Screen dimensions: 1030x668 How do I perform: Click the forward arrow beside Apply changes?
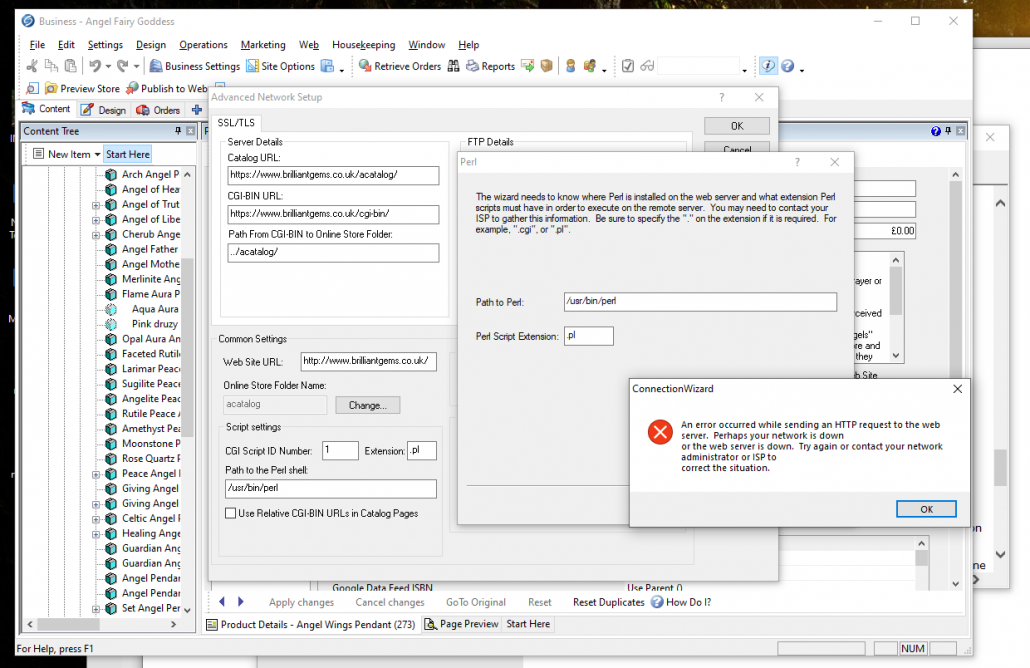pyautogui.click(x=241, y=602)
